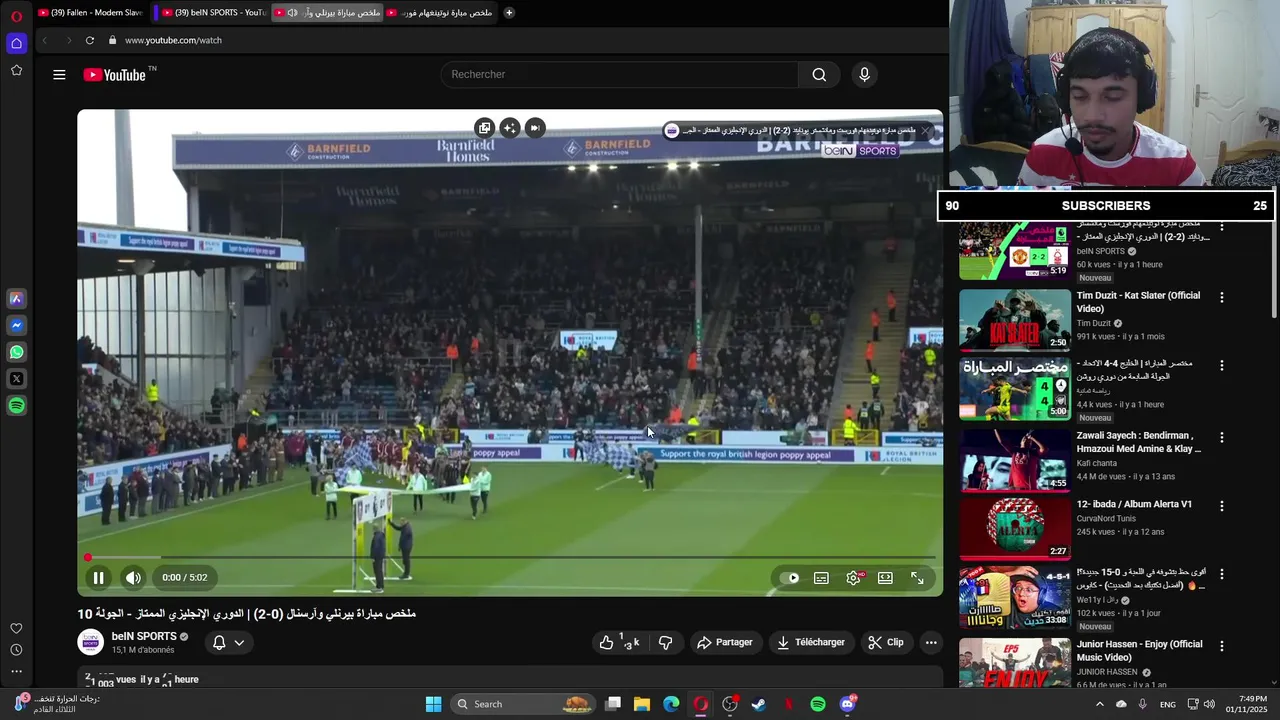Viewport: 1280px width, 720px height.
Task: Open Discord from the taskbar
Action: (848, 704)
